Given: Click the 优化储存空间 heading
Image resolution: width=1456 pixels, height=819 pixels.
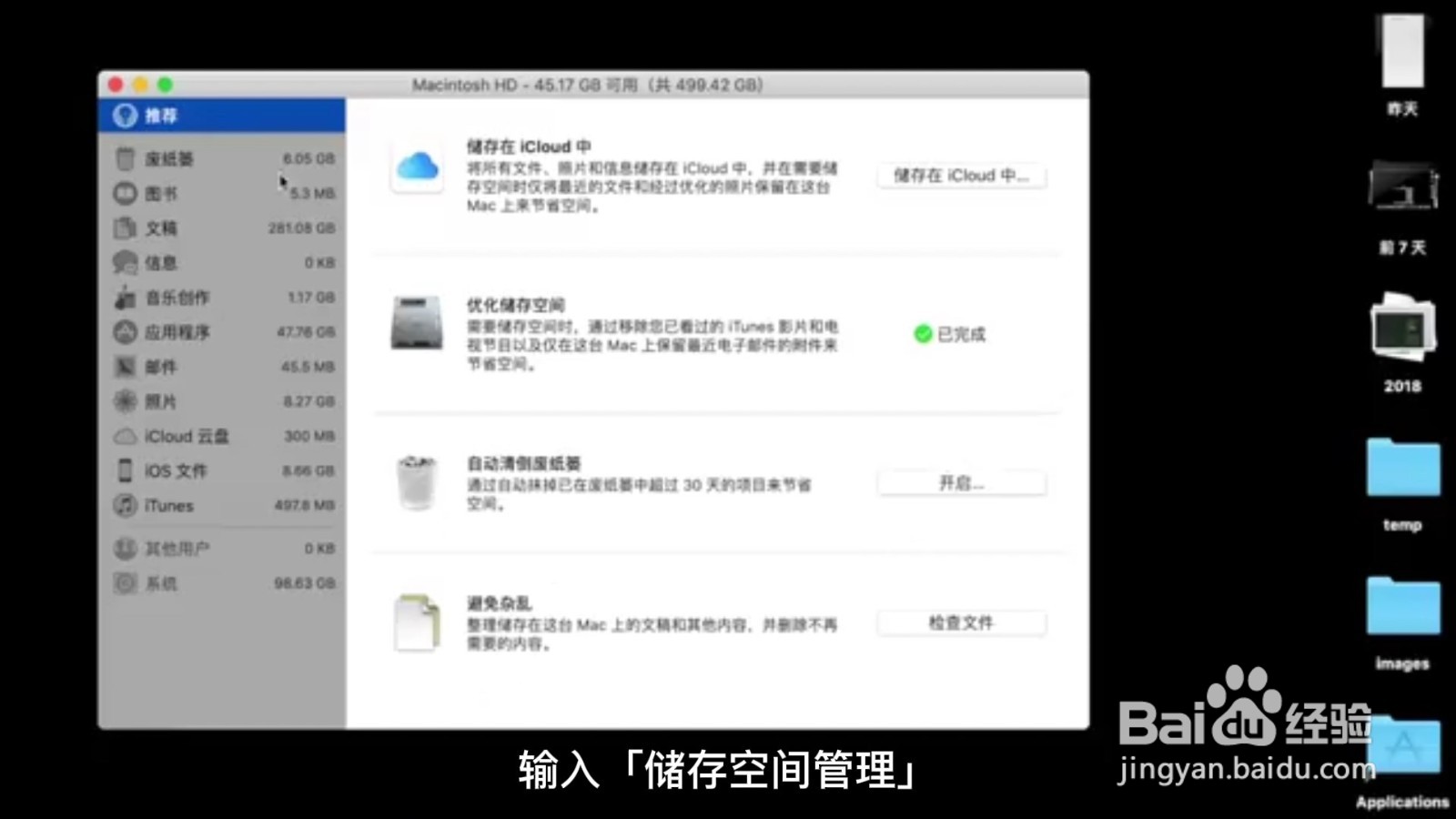Looking at the screenshot, I should 516,305.
